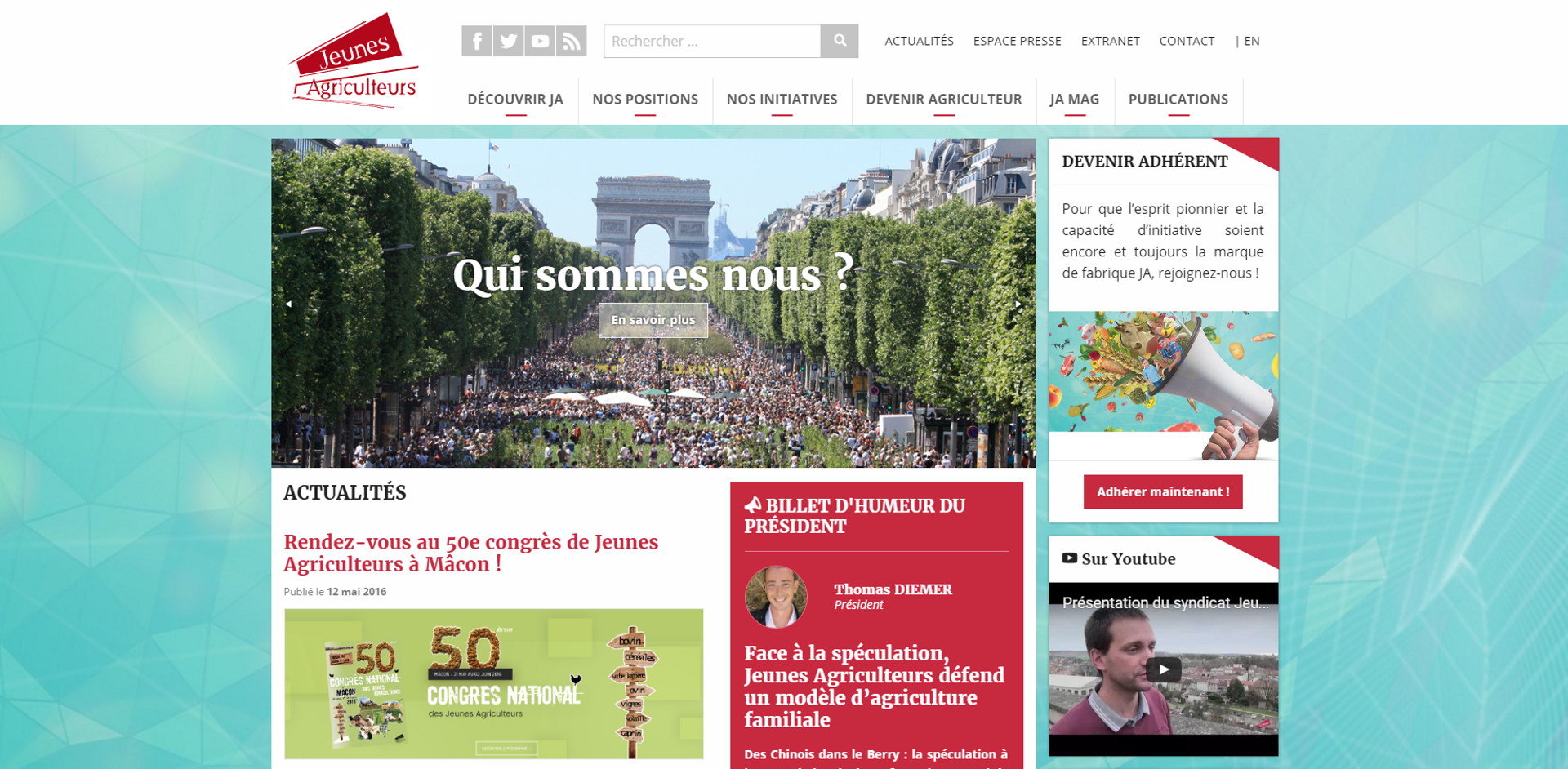Focus the Rechercher search field
1568x769 pixels.
(x=712, y=41)
